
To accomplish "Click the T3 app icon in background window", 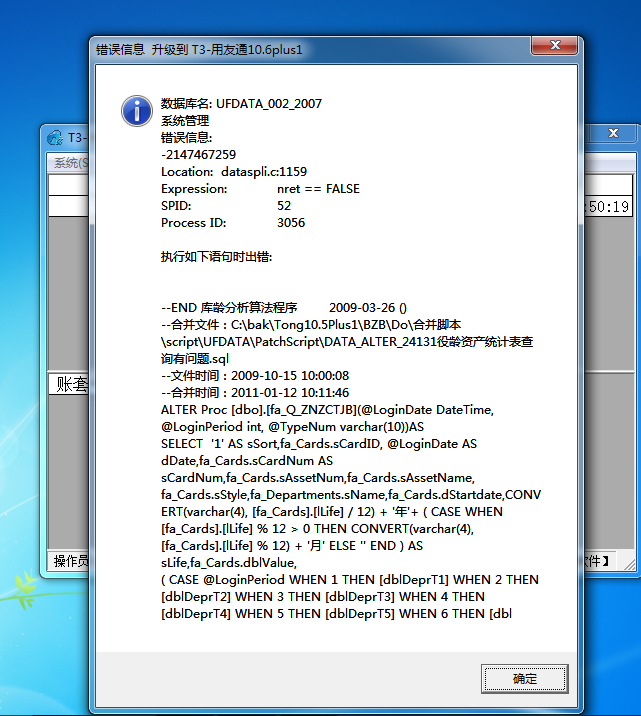I will pos(55,137).
